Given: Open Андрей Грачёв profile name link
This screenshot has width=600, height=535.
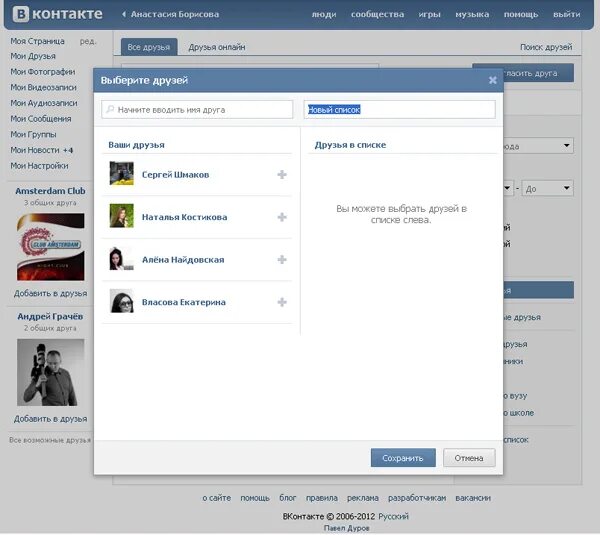Looking at the screenshot, I should pyautogui.click(x=50, y=316).
